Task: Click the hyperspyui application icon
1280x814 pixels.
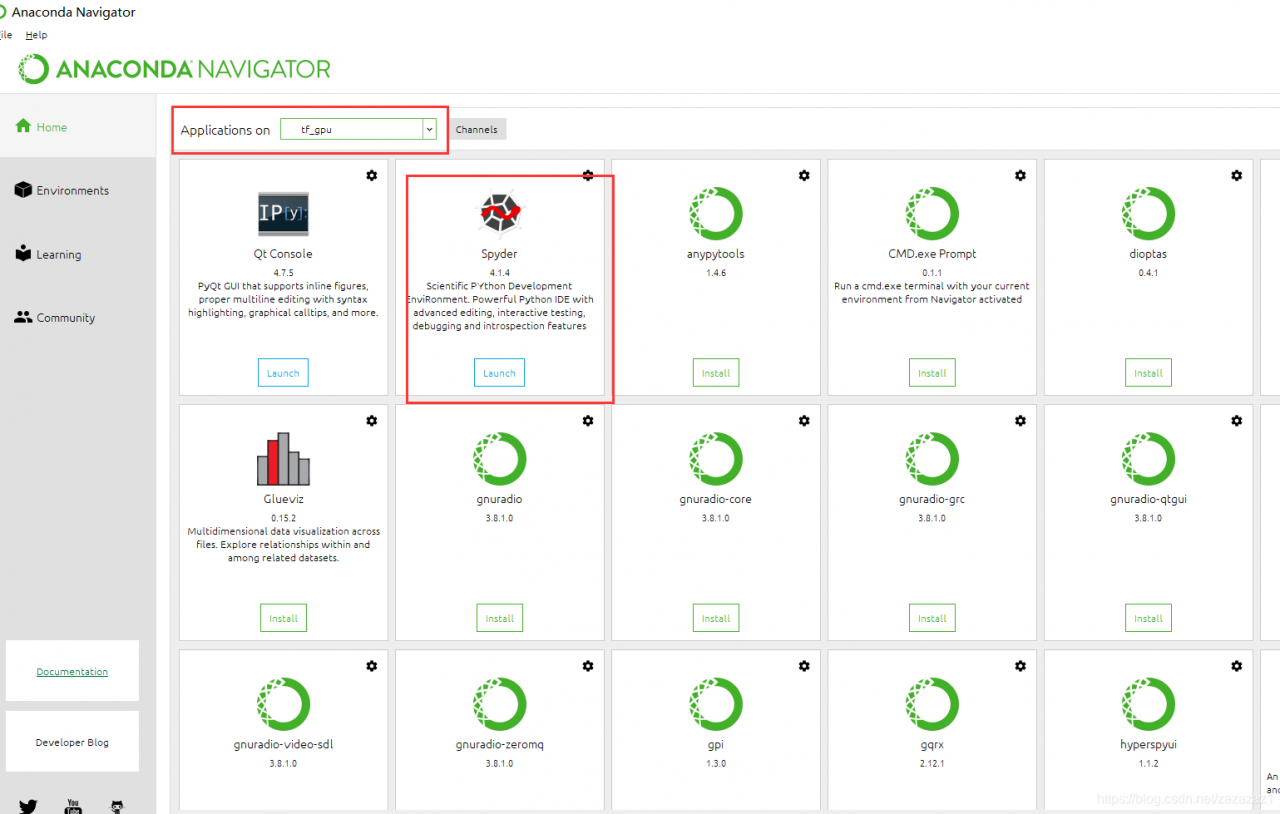Action: pyautogui.click(x=1148, y=704)
